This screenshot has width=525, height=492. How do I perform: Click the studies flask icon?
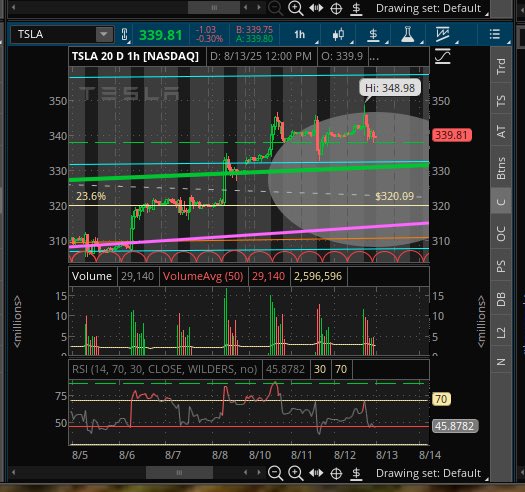coord(407,34)
